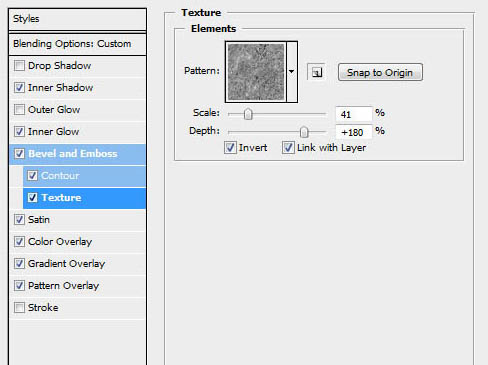Click the Scale slider handle
Viewport: 488px width, 365px height.
pos(248,114)
